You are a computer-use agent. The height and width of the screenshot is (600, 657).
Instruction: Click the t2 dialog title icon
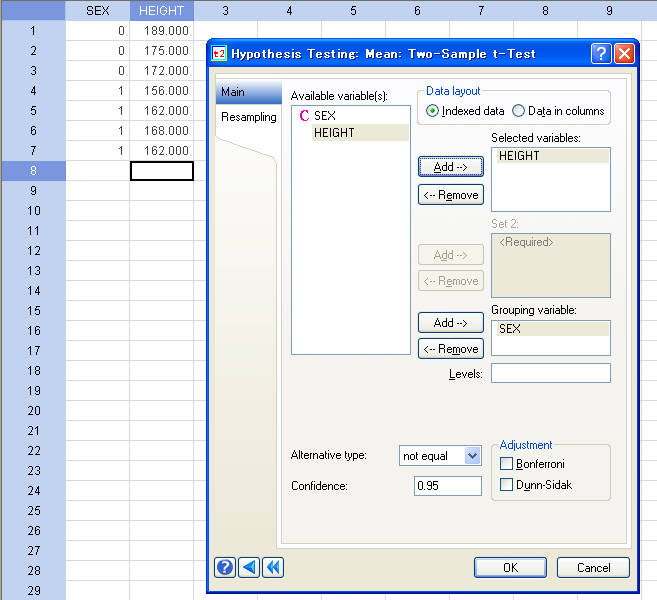(x=219, y=54)
